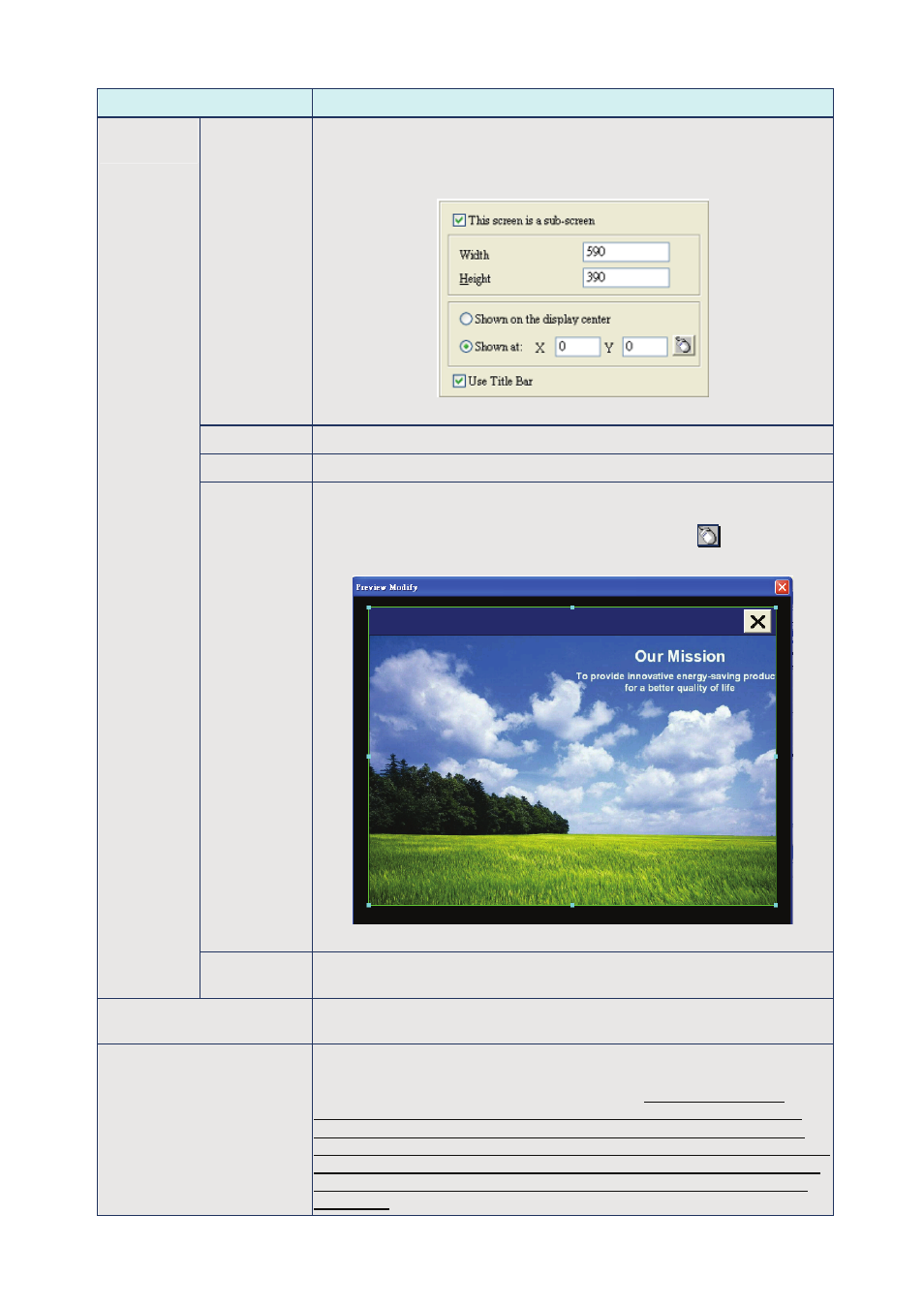Click the 'Our Mission' heading text

click(680, 656)
